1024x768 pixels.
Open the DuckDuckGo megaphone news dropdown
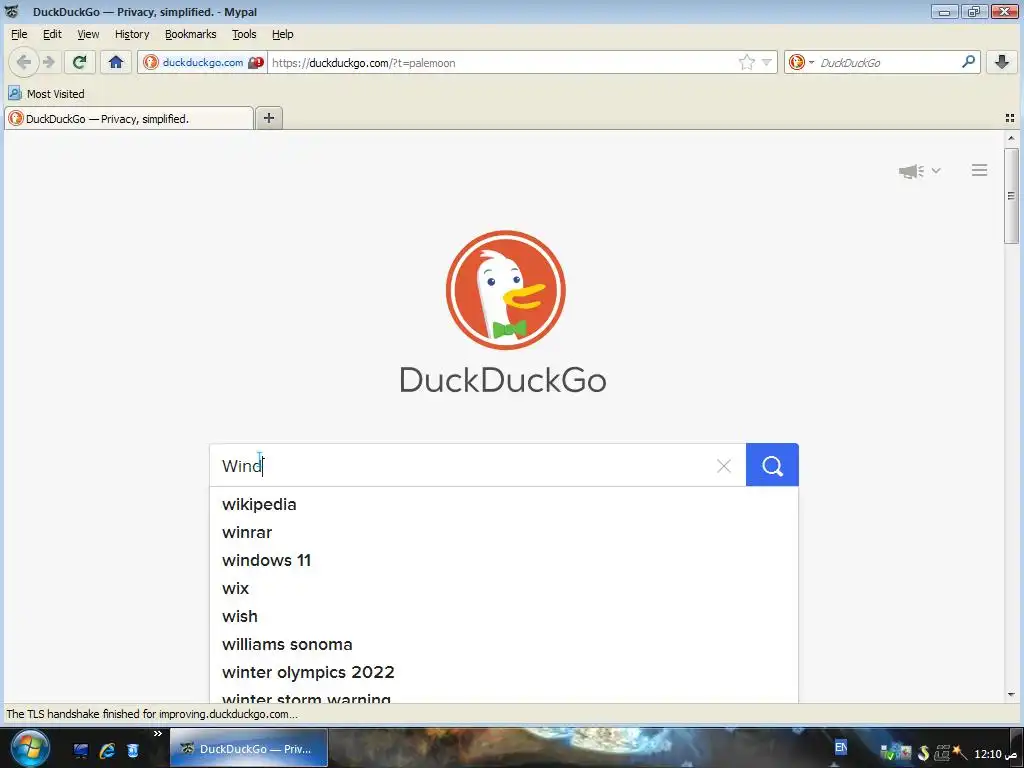[919, 171]
